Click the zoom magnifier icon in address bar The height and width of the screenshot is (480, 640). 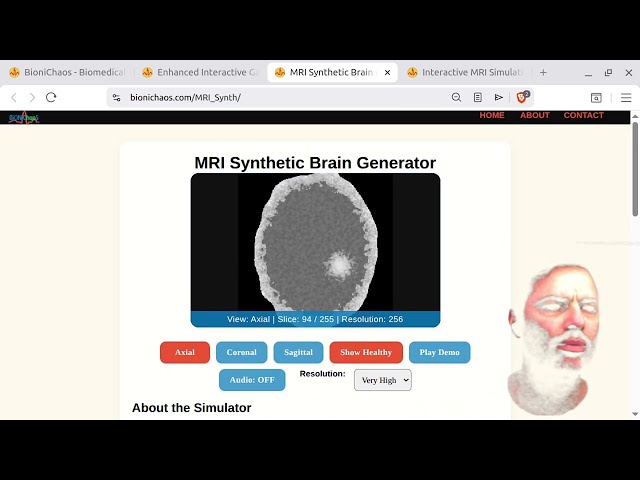coord(456,98)
